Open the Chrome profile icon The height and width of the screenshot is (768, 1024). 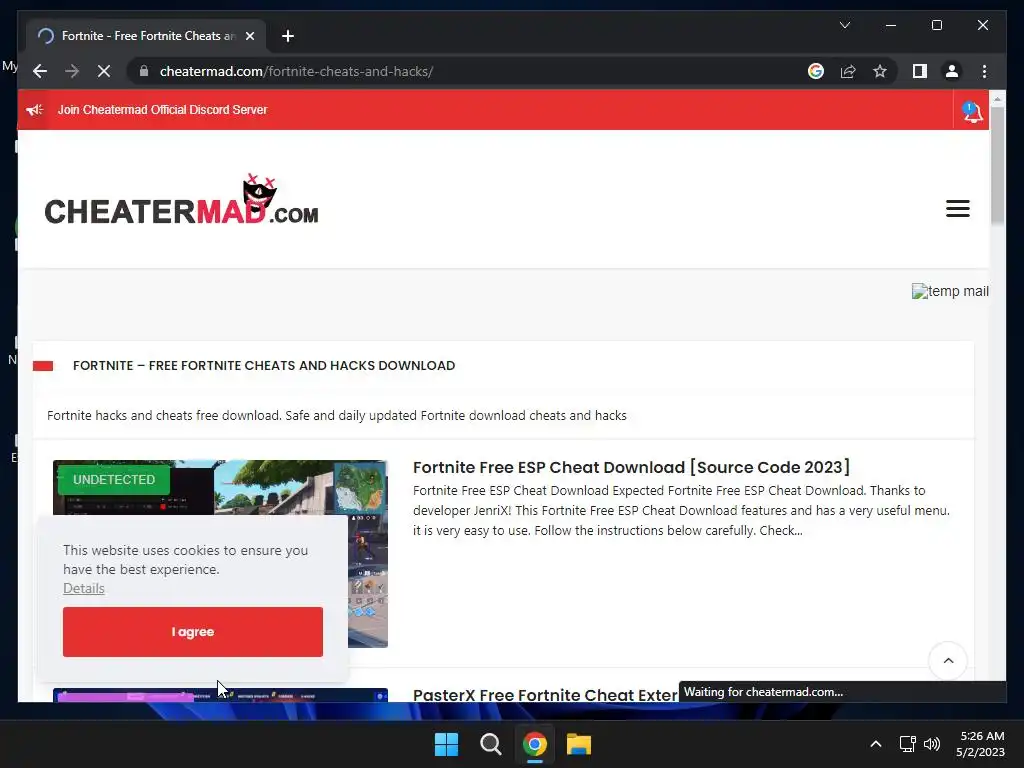pos(952,71)
